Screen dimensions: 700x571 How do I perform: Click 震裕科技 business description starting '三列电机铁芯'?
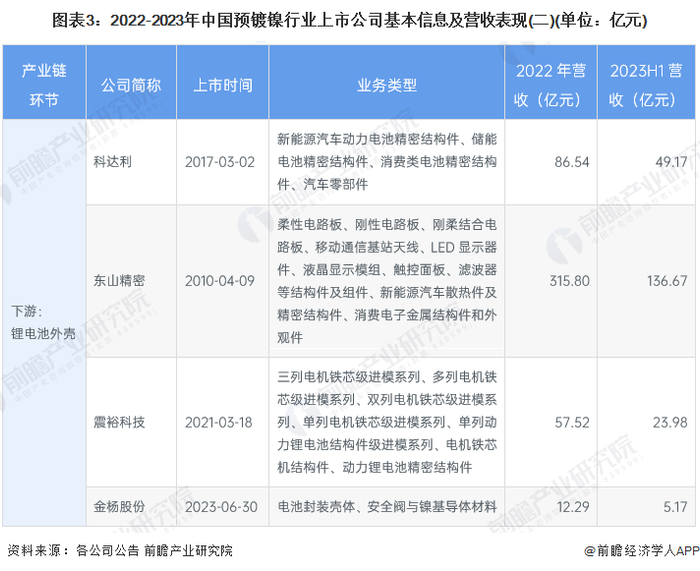[x=387, y=422]
